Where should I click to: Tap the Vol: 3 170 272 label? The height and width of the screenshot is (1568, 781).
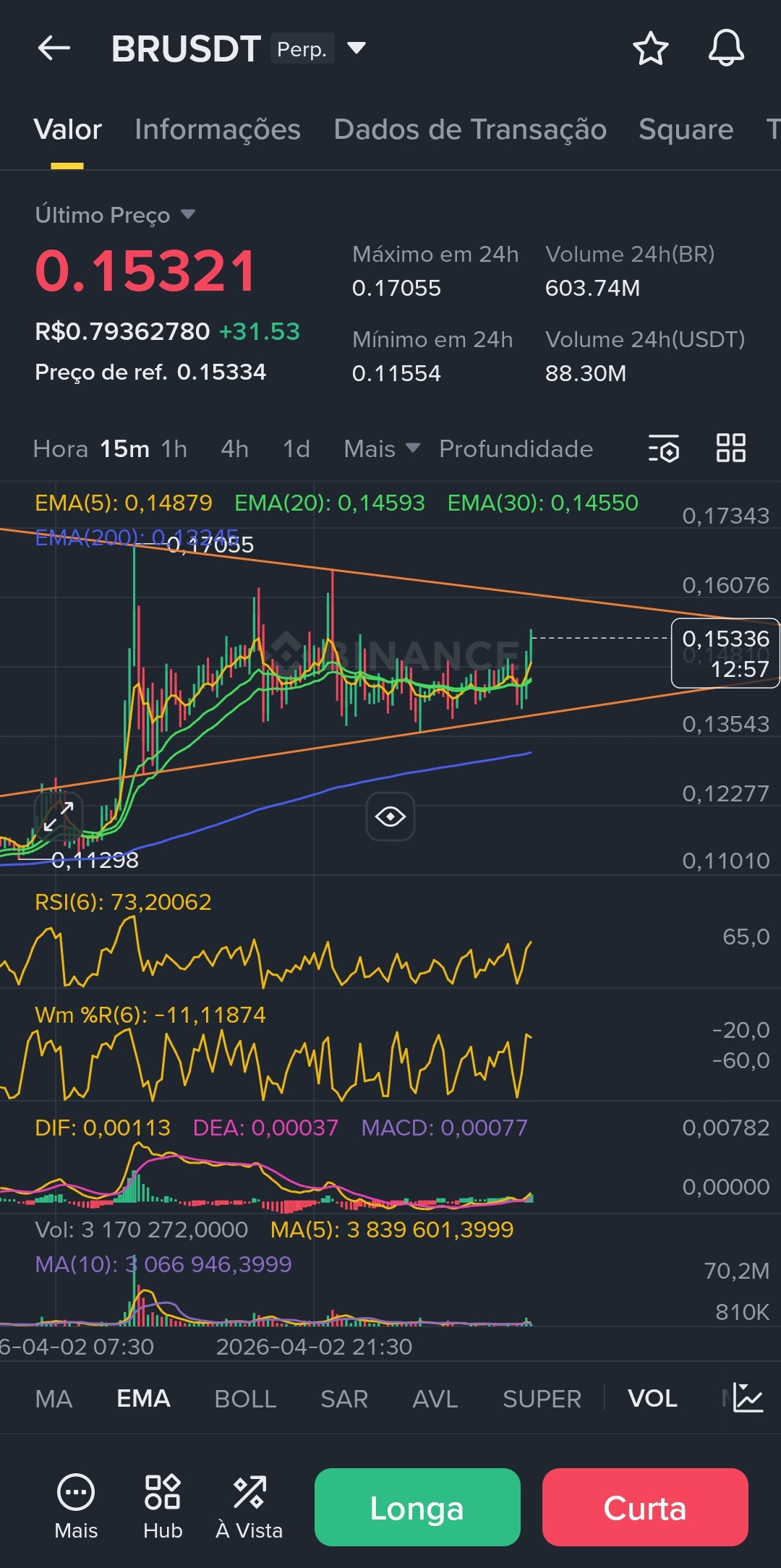pos(142,1230)
